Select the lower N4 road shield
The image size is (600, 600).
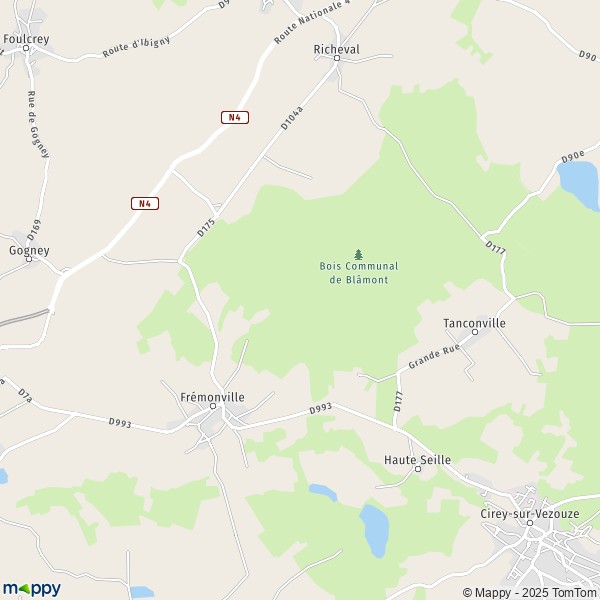145,204
